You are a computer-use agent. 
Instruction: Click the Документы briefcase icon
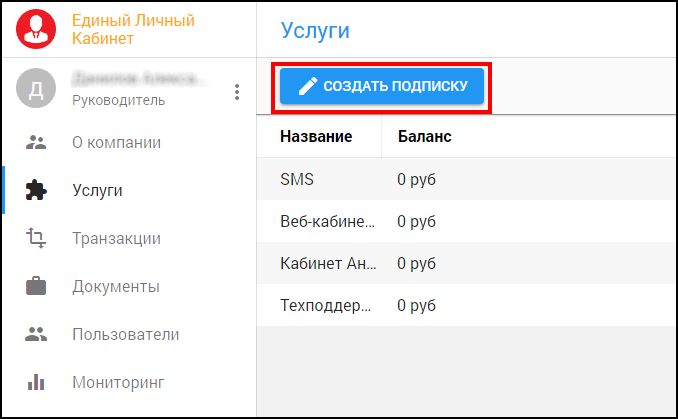click(x=36, y=286)
